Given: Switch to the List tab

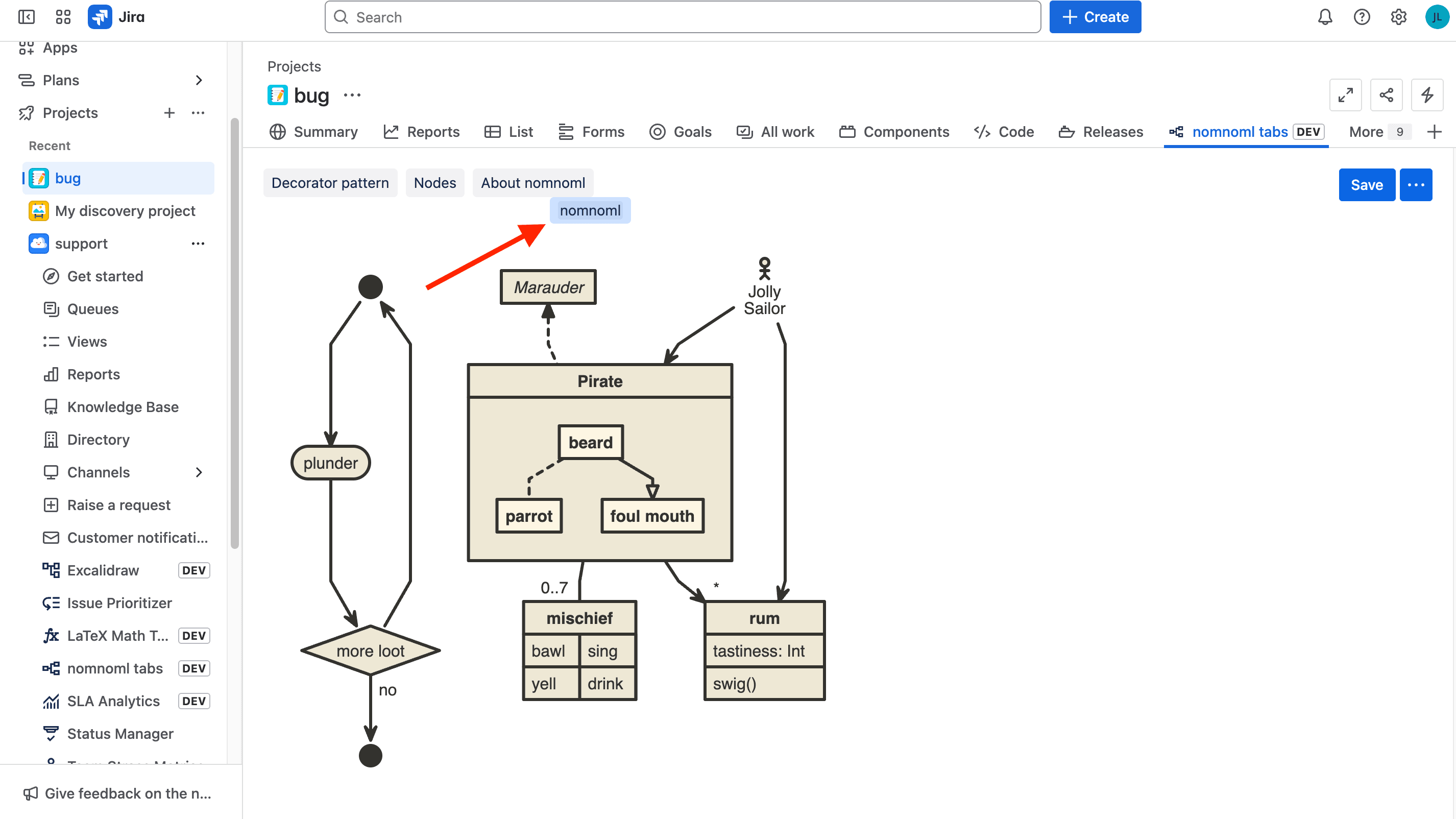Looking at the screenshot, I should (x=508, y=132).
